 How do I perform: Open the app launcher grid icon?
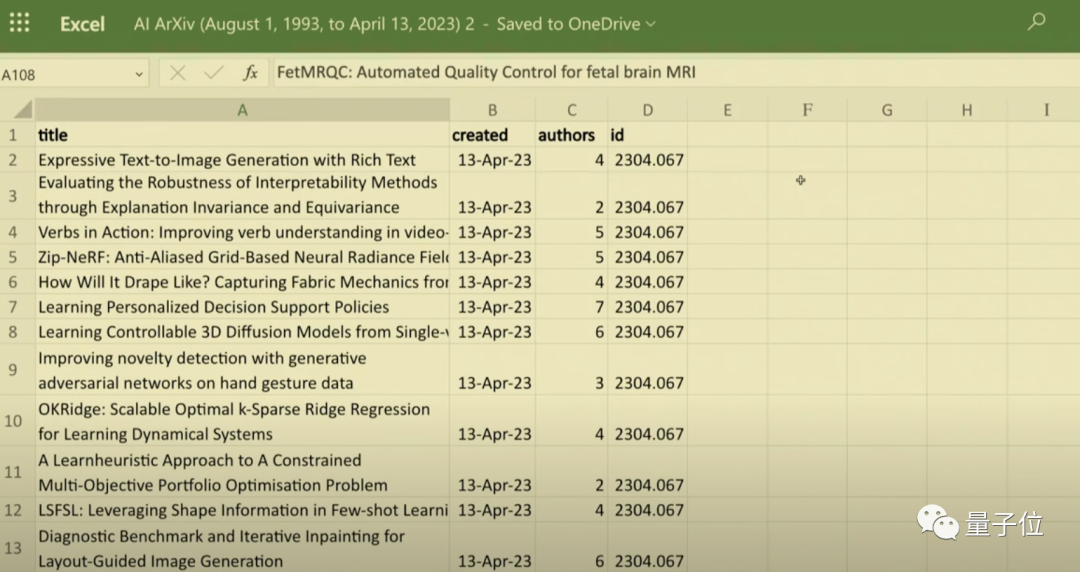tap(19, 23)
